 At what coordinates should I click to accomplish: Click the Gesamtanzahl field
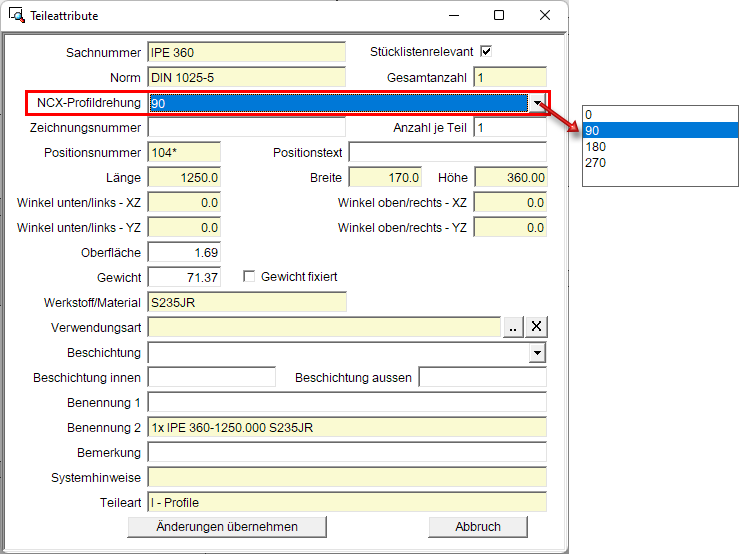pyautogui.click(x=510, y=77)
